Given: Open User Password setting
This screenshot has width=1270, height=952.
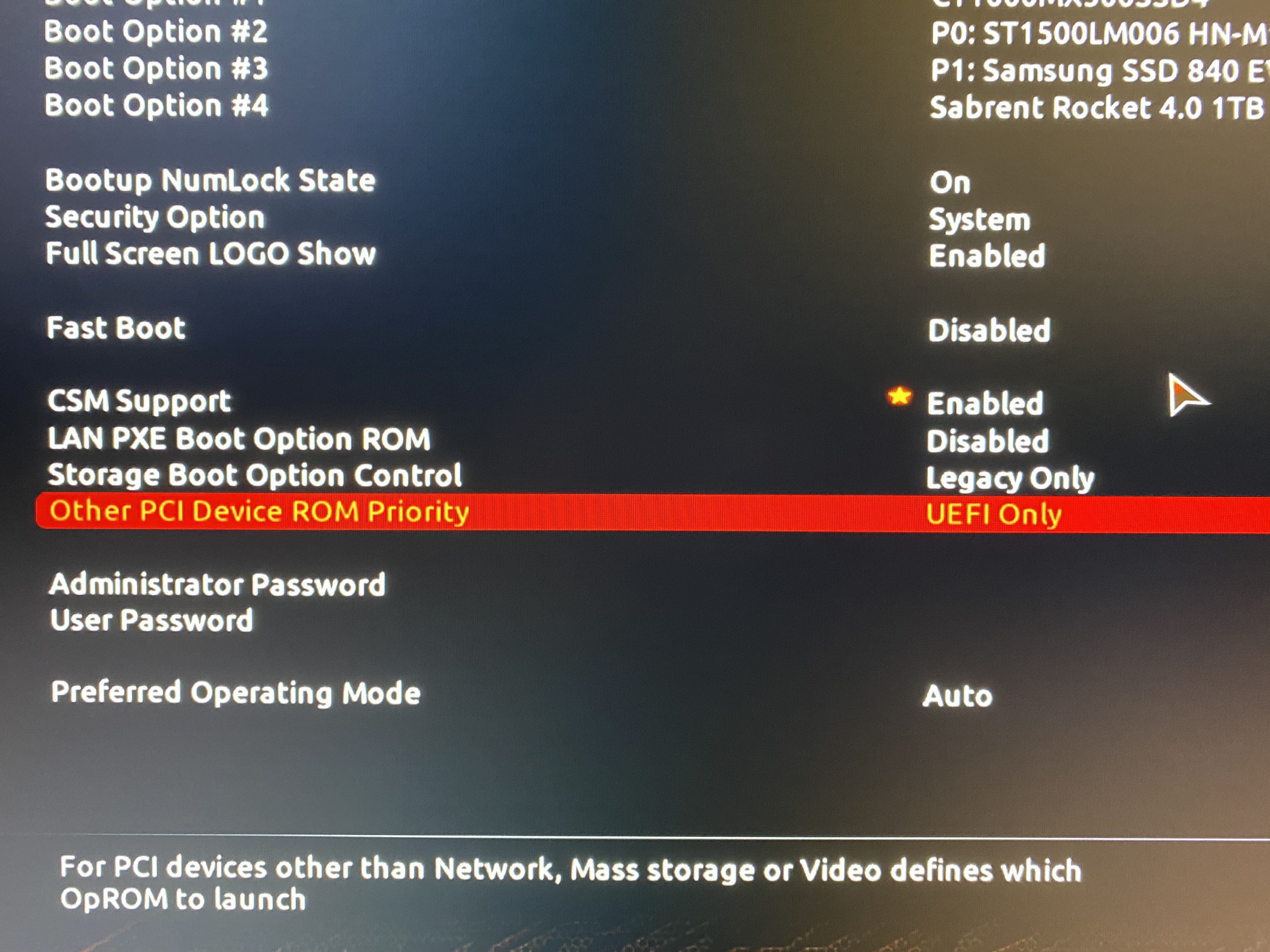Looking at the screenshot, I should (x=151, y=620).
